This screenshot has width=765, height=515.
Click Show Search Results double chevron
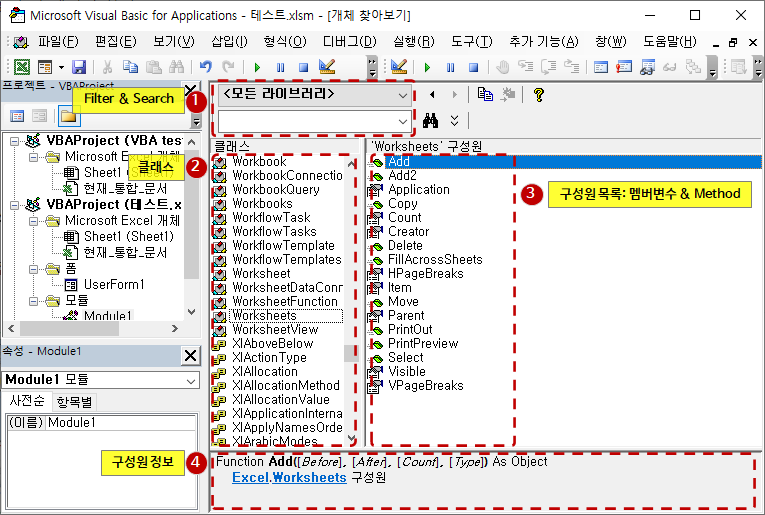tap(455, 120)
